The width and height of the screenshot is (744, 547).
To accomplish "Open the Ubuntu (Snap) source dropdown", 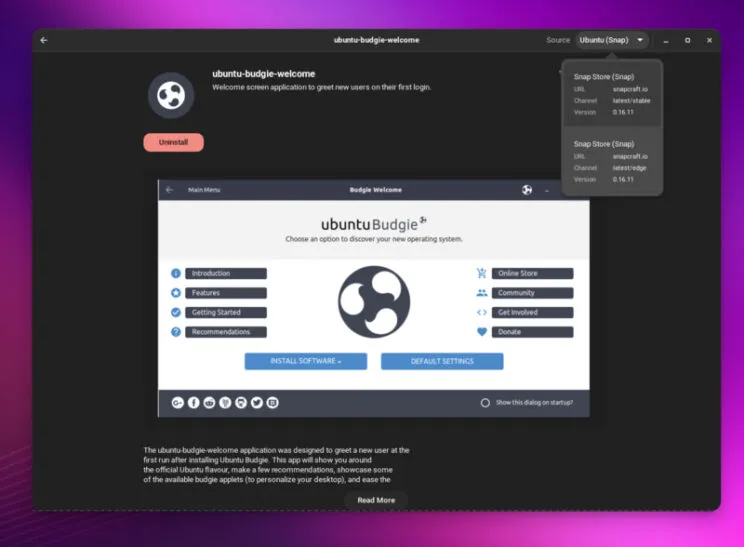I will pos(612,40).
